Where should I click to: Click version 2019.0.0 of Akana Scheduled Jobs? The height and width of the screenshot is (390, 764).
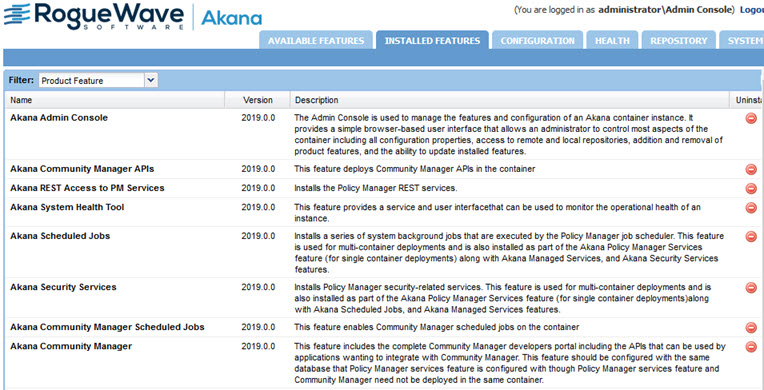[258, 236]
